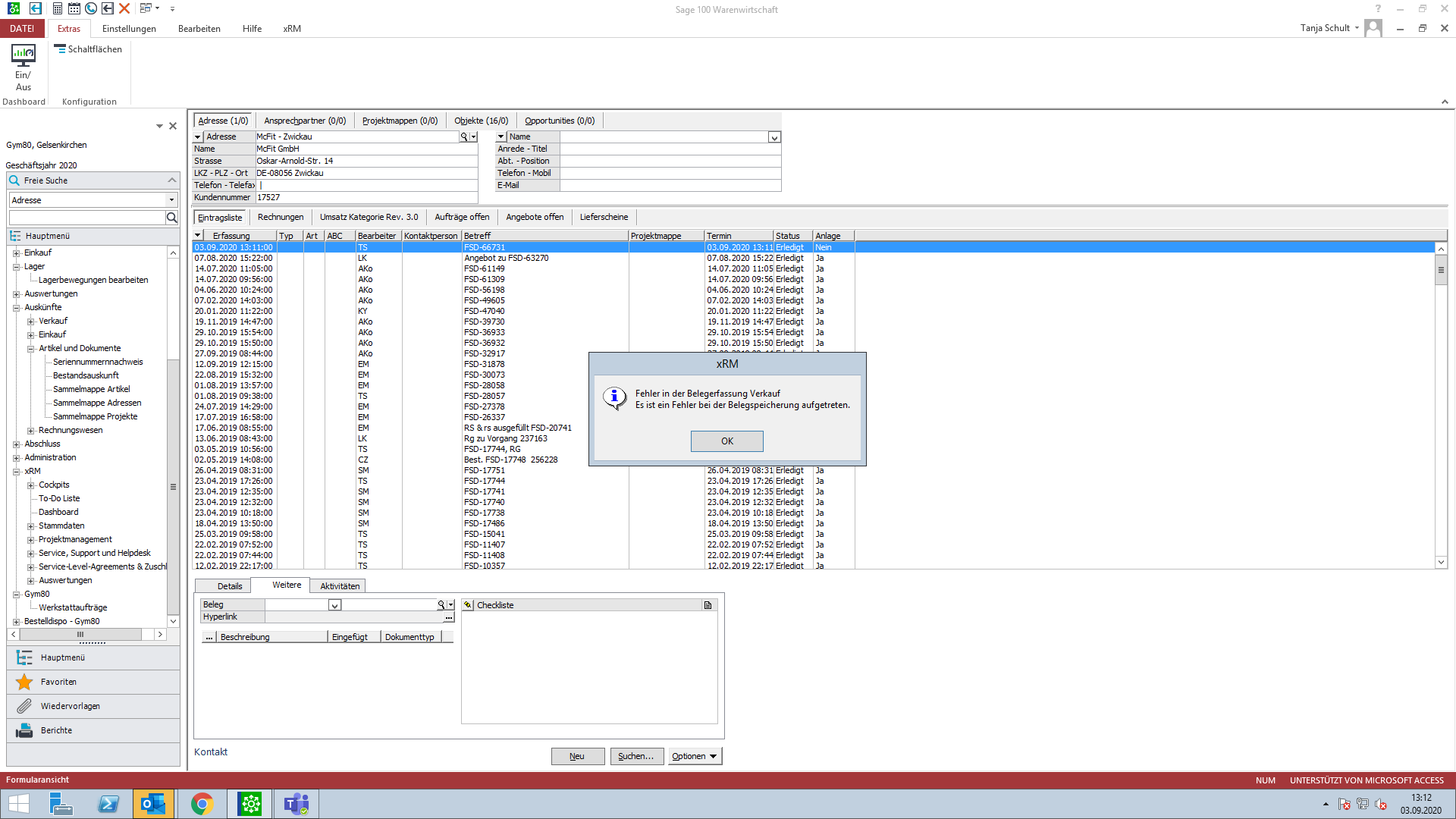Expand the Einkauf tree node
Screen dimensions: 1456x819
tap(17, 253)
